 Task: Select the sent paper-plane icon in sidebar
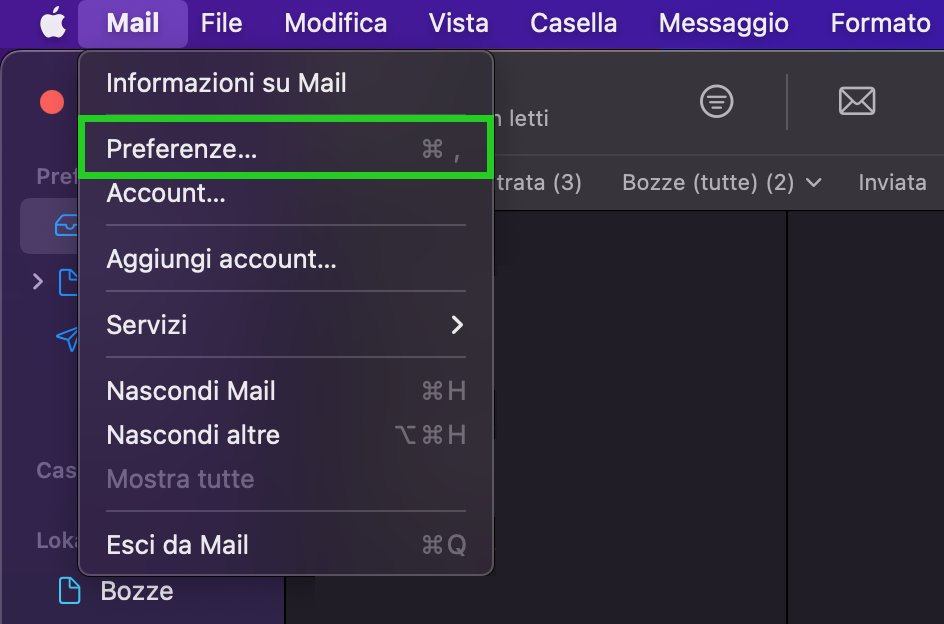coord(67,339)
